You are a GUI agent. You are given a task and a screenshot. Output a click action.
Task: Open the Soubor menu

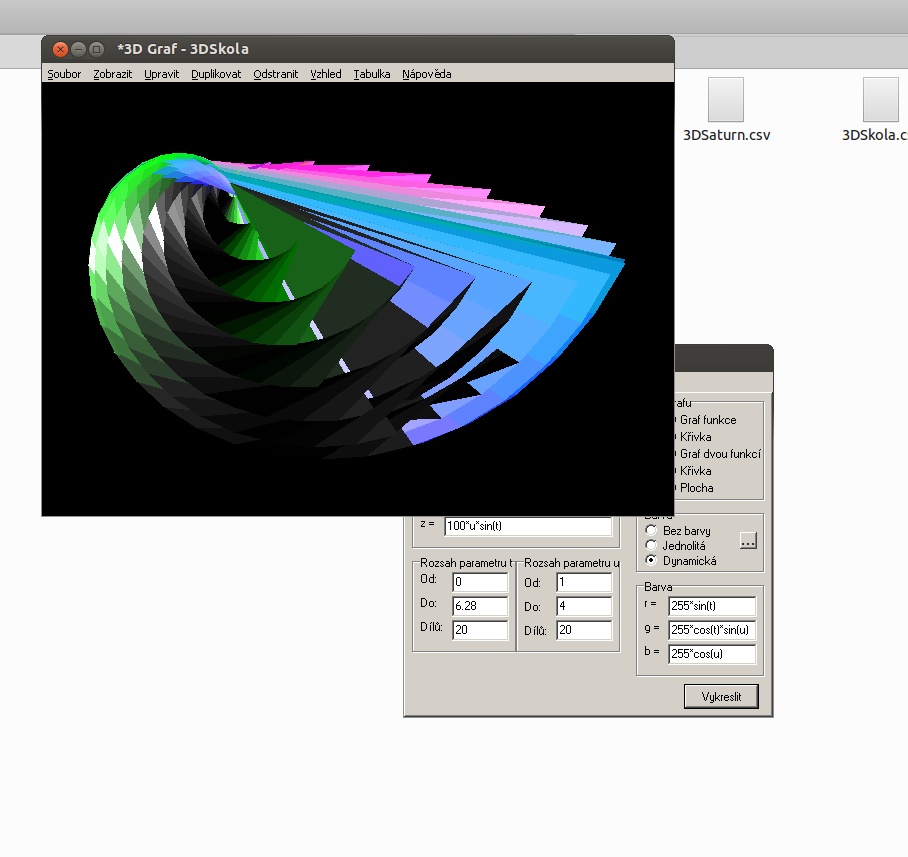[x=64, y=74]
